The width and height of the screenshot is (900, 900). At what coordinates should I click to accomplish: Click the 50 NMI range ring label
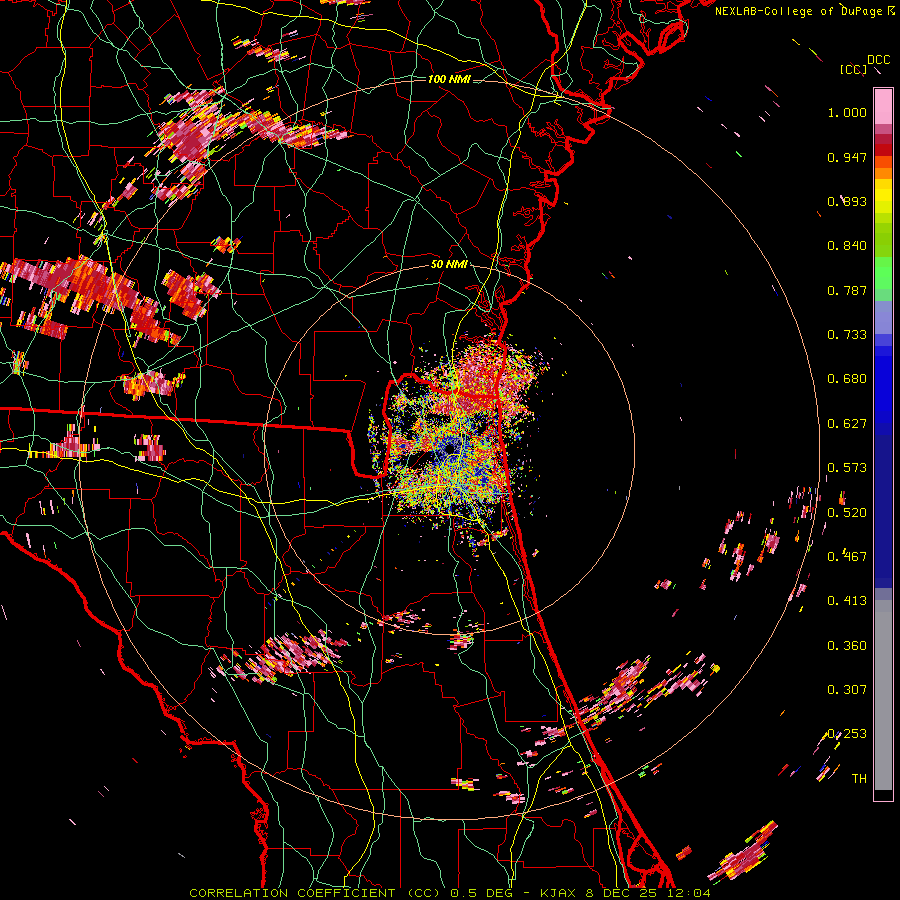point(449,265)
